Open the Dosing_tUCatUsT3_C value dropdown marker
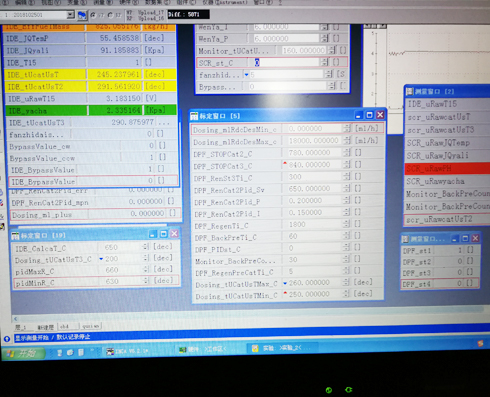Image resolution: width=490 pixels, height=397 pixels. pyautogui.click(x=101, y=259)
